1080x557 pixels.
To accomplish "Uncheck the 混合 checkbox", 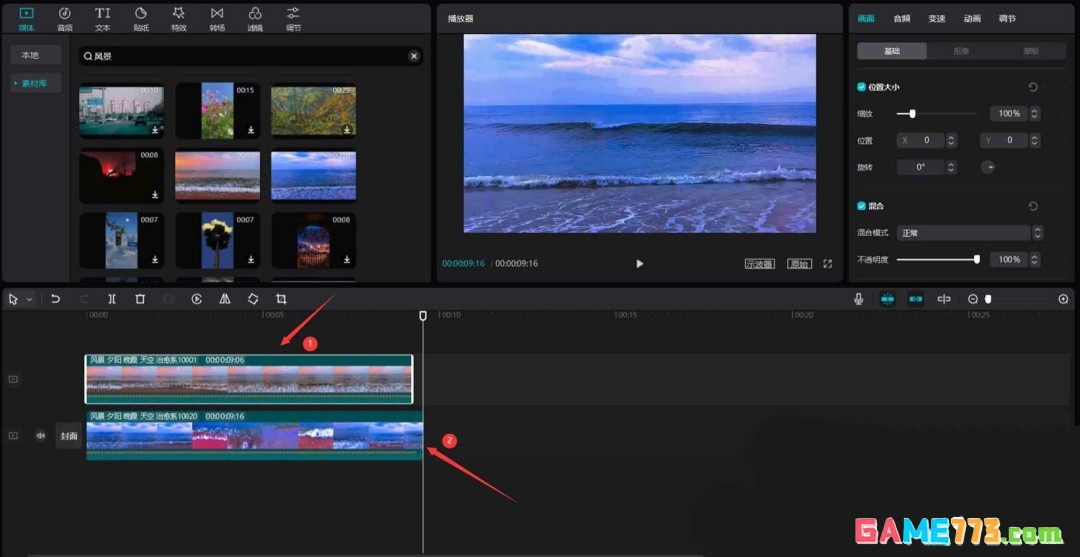I will (862, 206).
